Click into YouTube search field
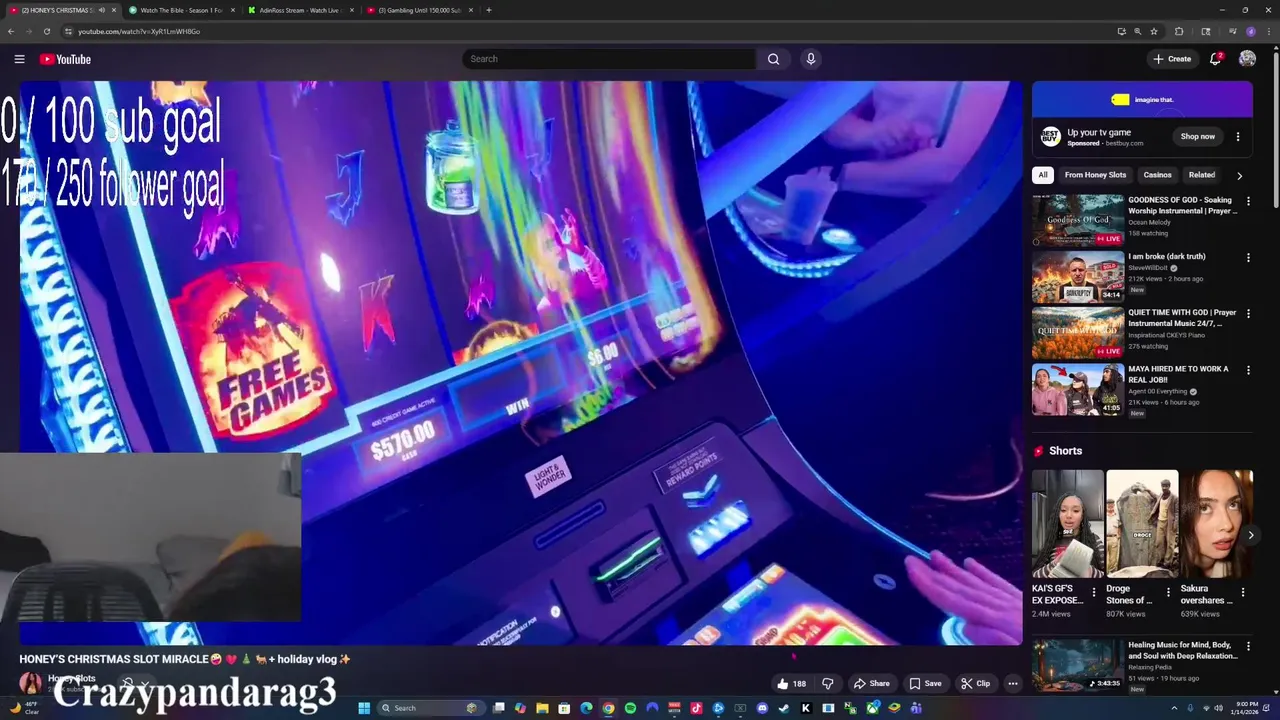Screen dimensions: 1280x720 tap(609, 59)
